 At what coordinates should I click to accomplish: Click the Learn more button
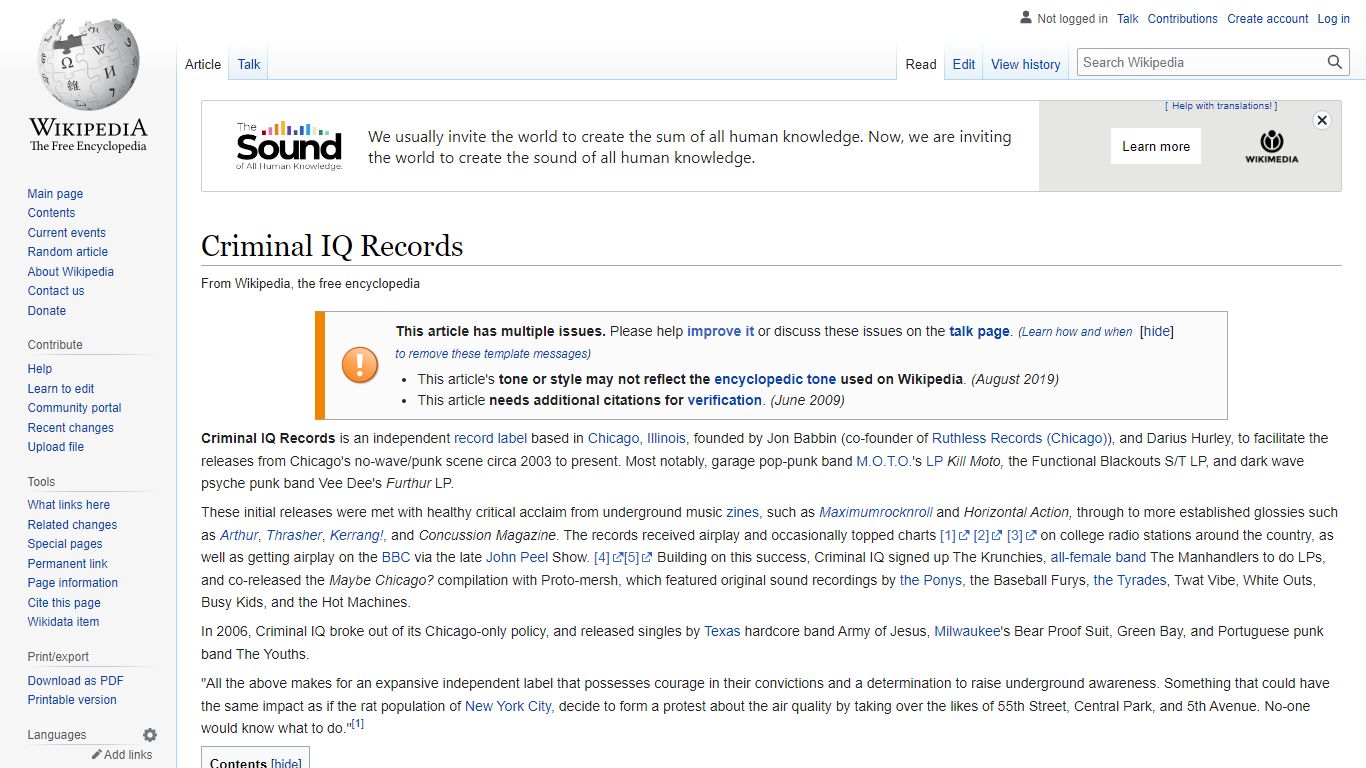click(x=1156, y=146)
